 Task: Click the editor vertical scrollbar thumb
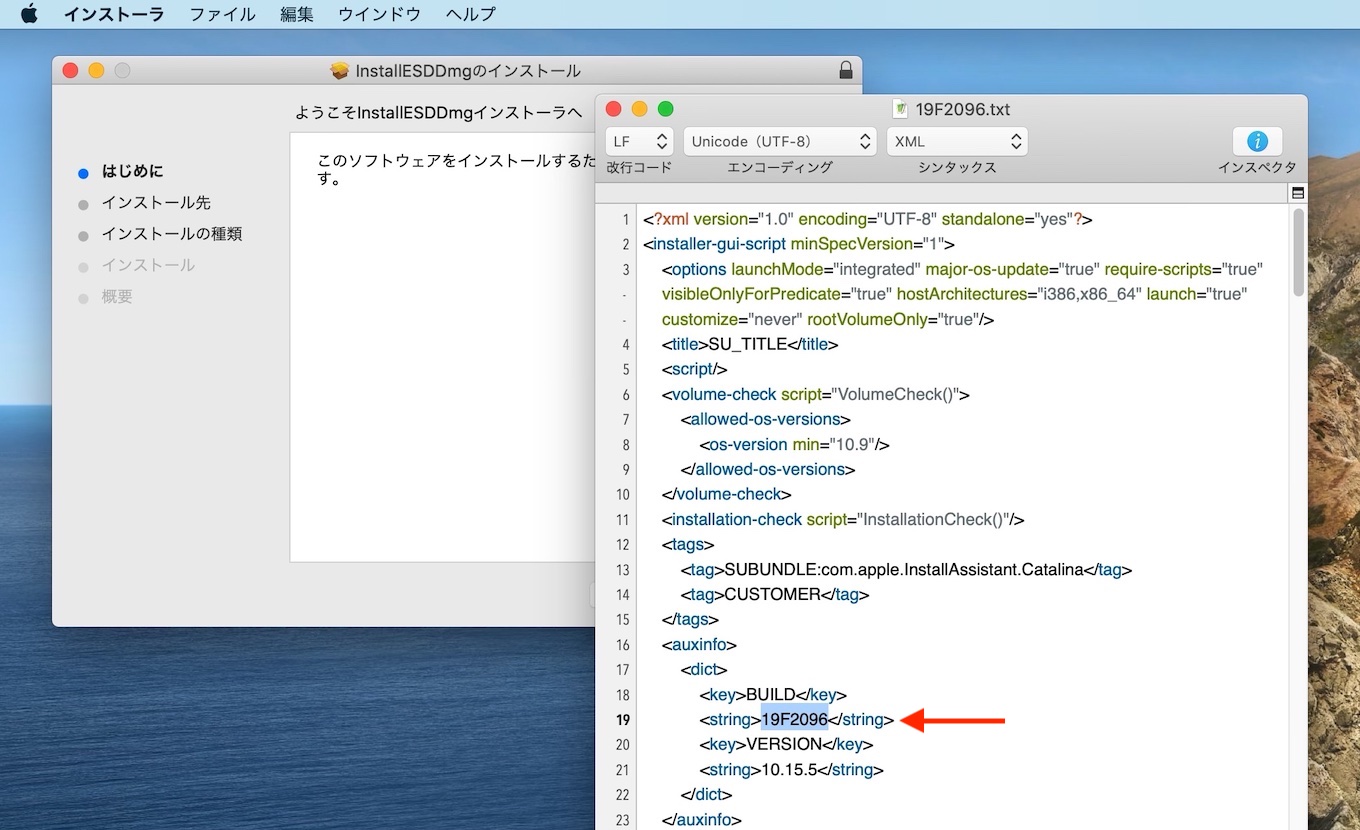(1298, 252)
